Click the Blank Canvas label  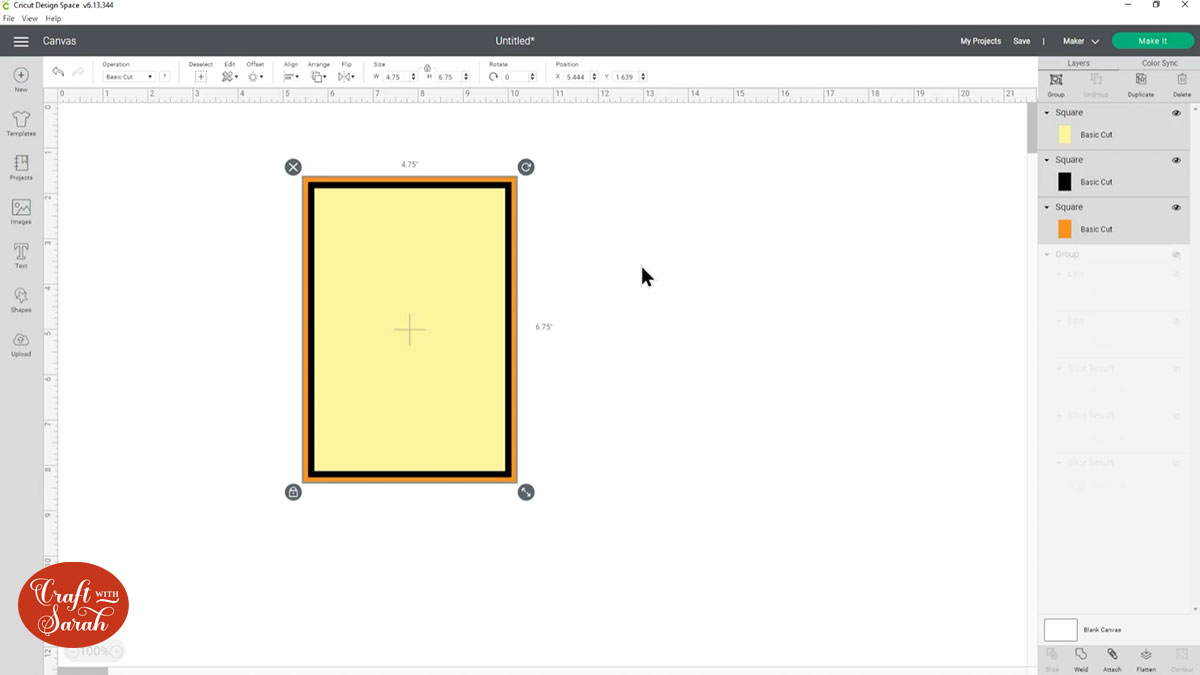coord(1102,630)
